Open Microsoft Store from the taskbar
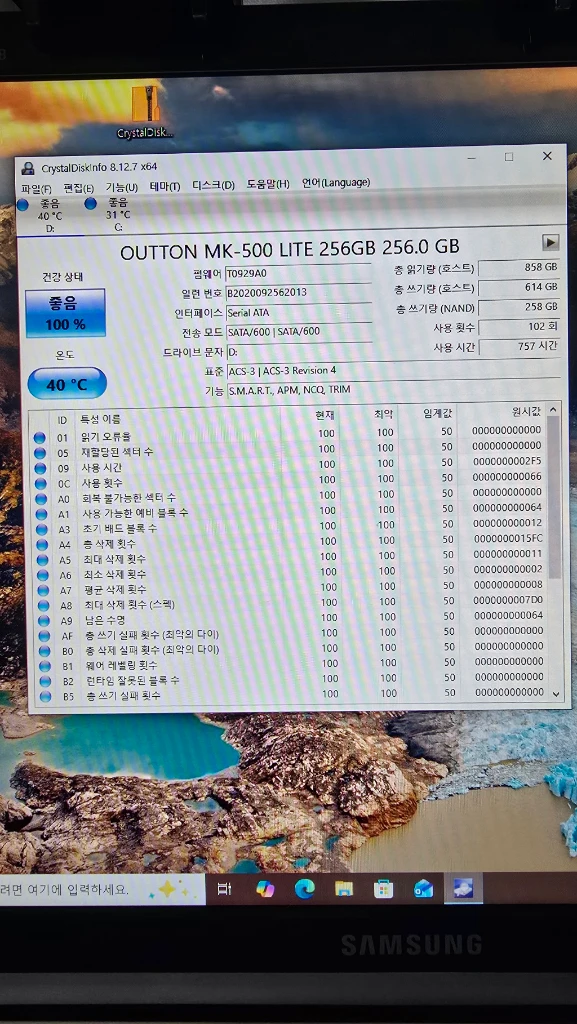Image resolution: width=577 pixels, height=1024 pixels. coord(383,889)
